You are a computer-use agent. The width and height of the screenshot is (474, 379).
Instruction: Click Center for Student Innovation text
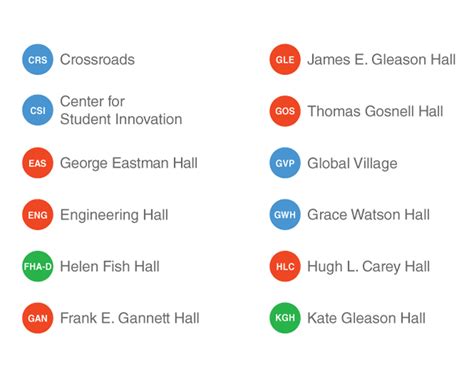(121, 110)
